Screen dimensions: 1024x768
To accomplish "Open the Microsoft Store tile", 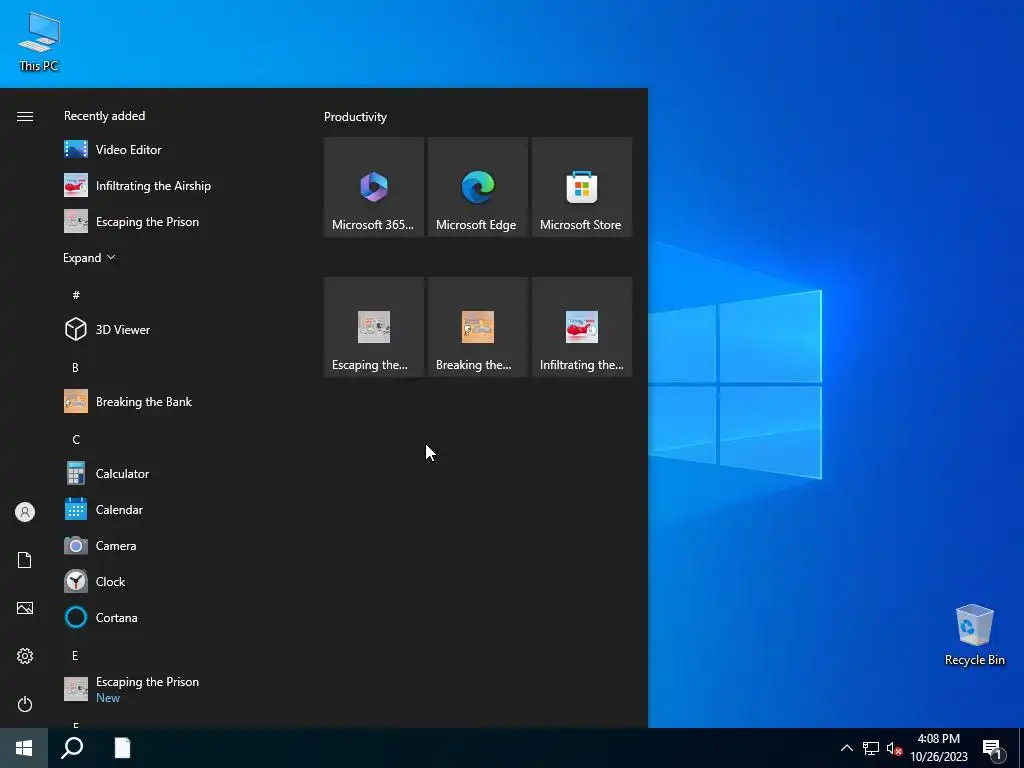I will click(x=582, y=187).
